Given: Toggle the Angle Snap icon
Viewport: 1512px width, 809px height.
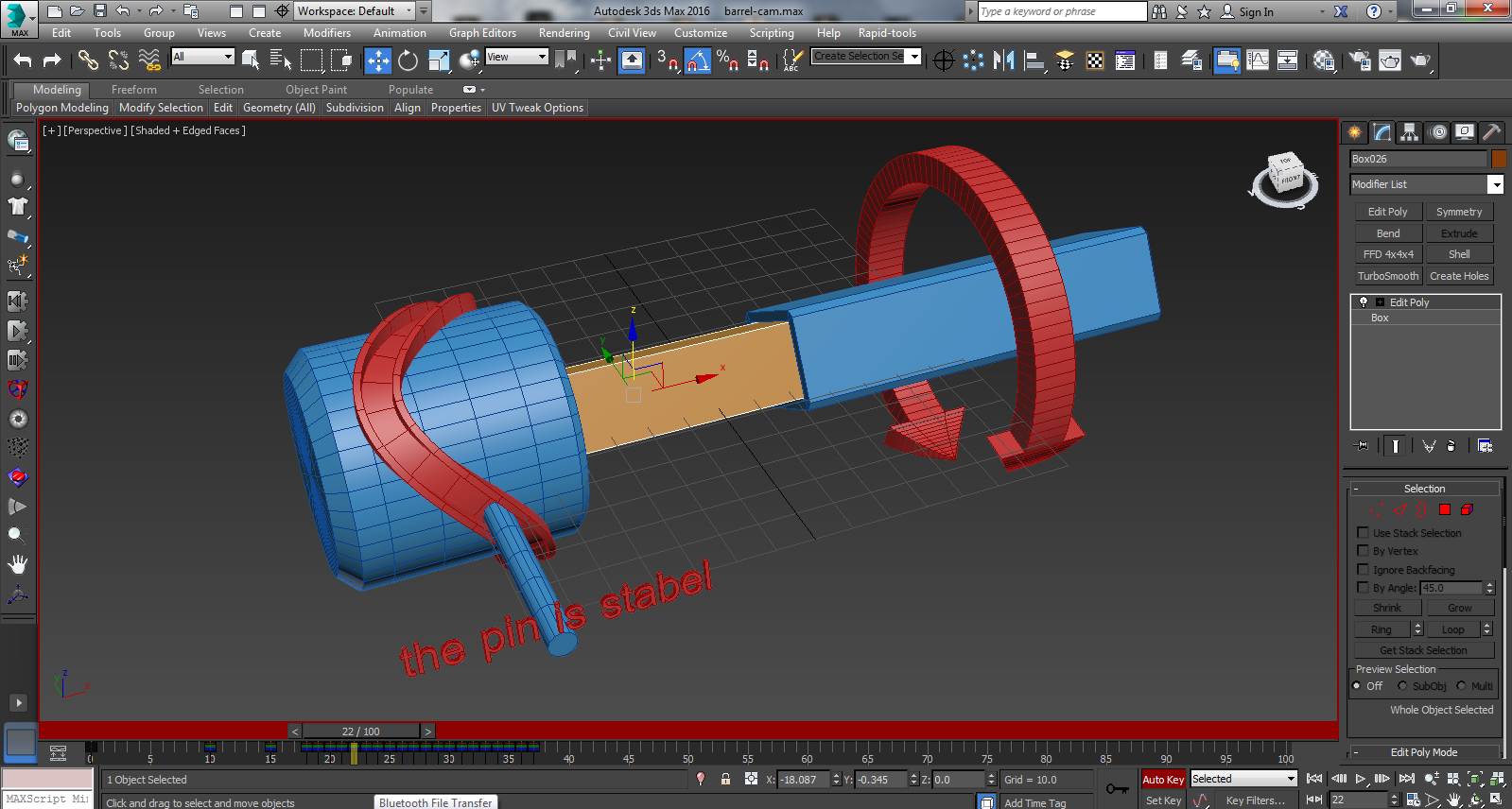Looking at the screenshot, I should click(697, 60).
